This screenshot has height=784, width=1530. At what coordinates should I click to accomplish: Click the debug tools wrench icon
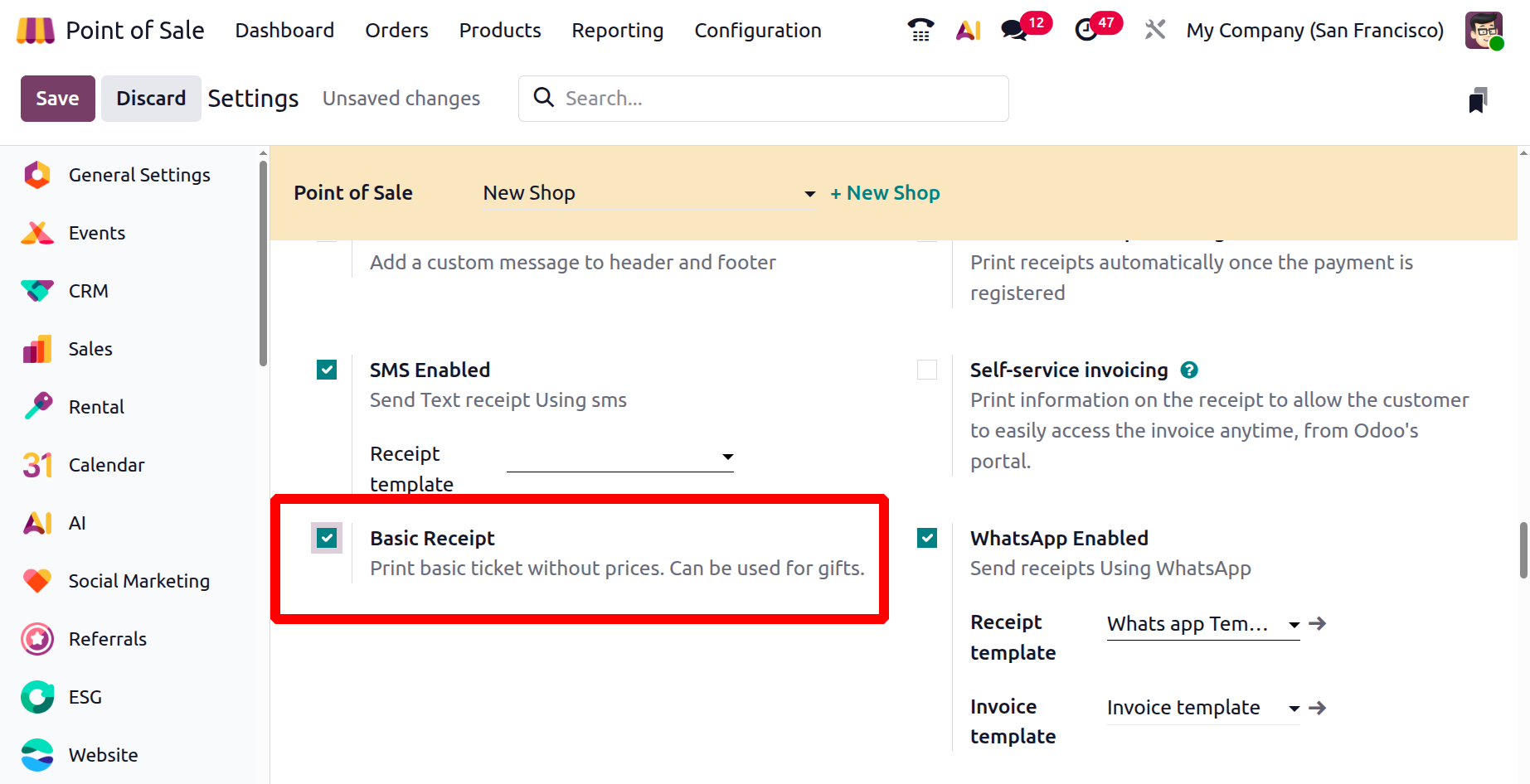(x=1154, y=31)
